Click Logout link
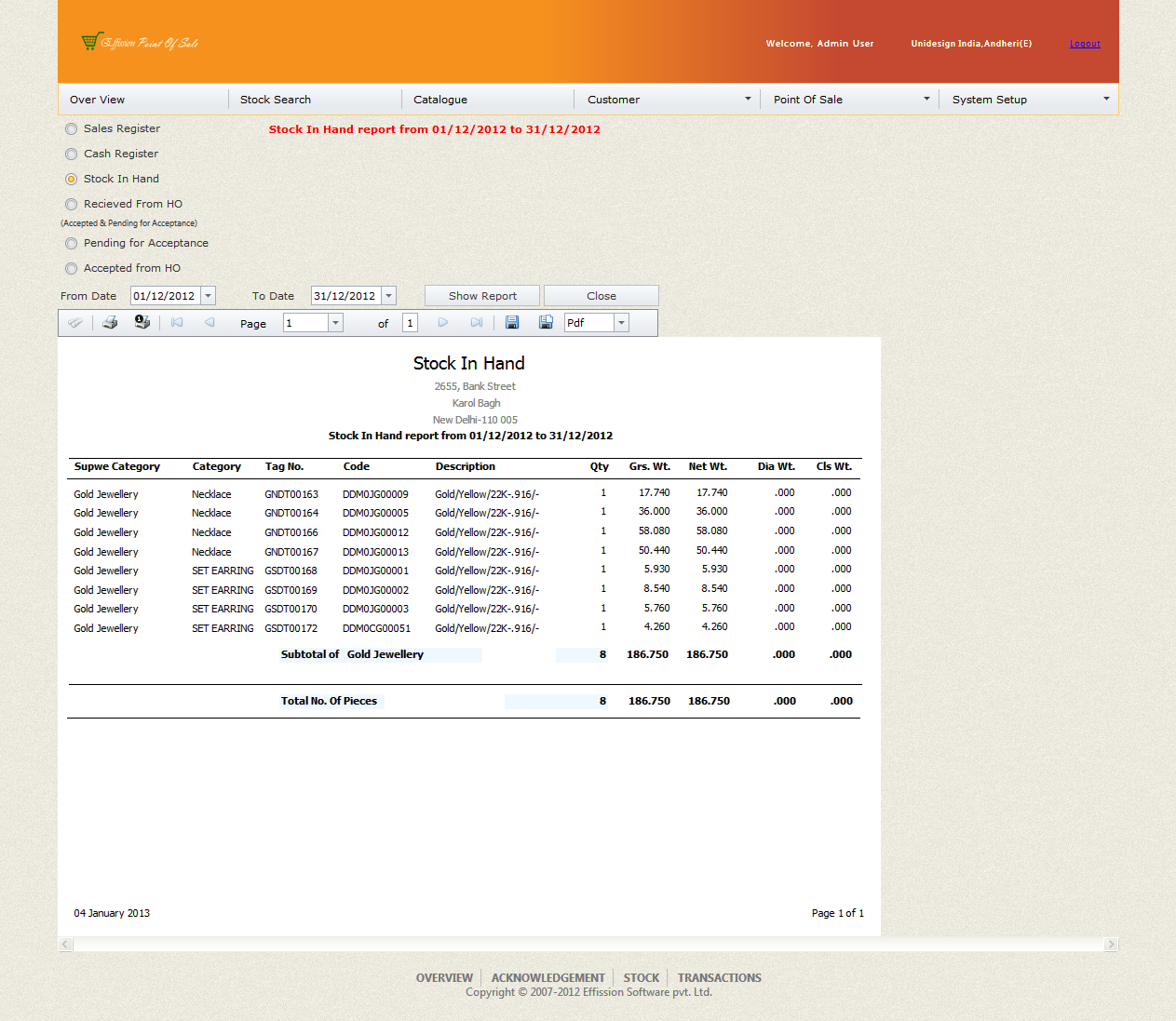This screenshot has width=1176, height=1021. (x=1085, y=44)
